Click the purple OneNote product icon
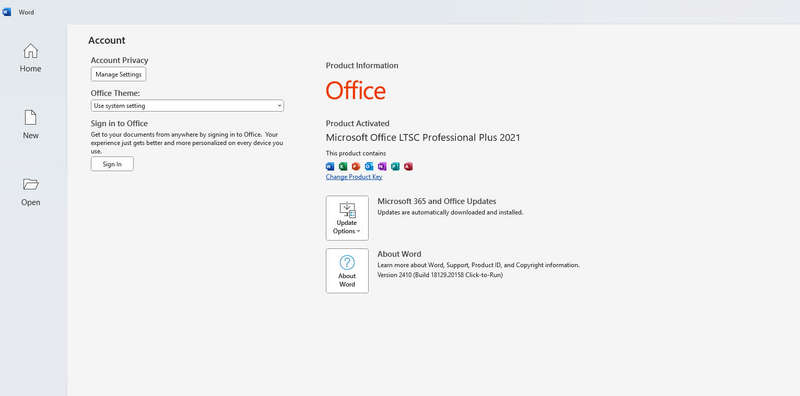 [x=382, y=166]
